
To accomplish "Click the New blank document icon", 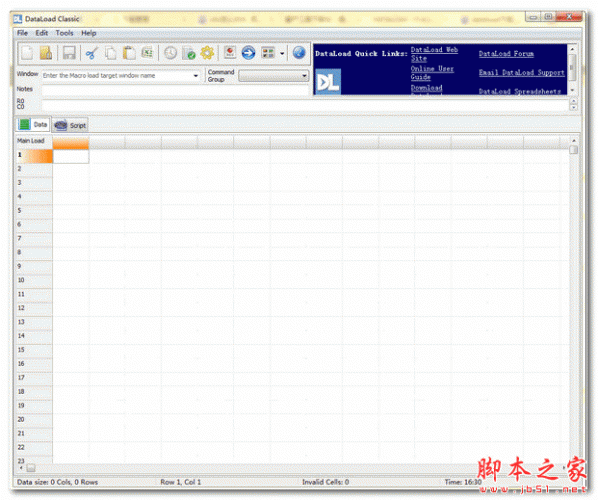I will (27, 53).
